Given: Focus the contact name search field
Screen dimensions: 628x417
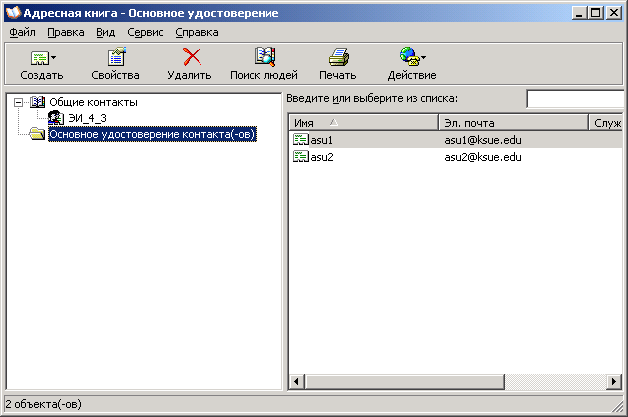Looking at the screenshot, I should point(575,99).
